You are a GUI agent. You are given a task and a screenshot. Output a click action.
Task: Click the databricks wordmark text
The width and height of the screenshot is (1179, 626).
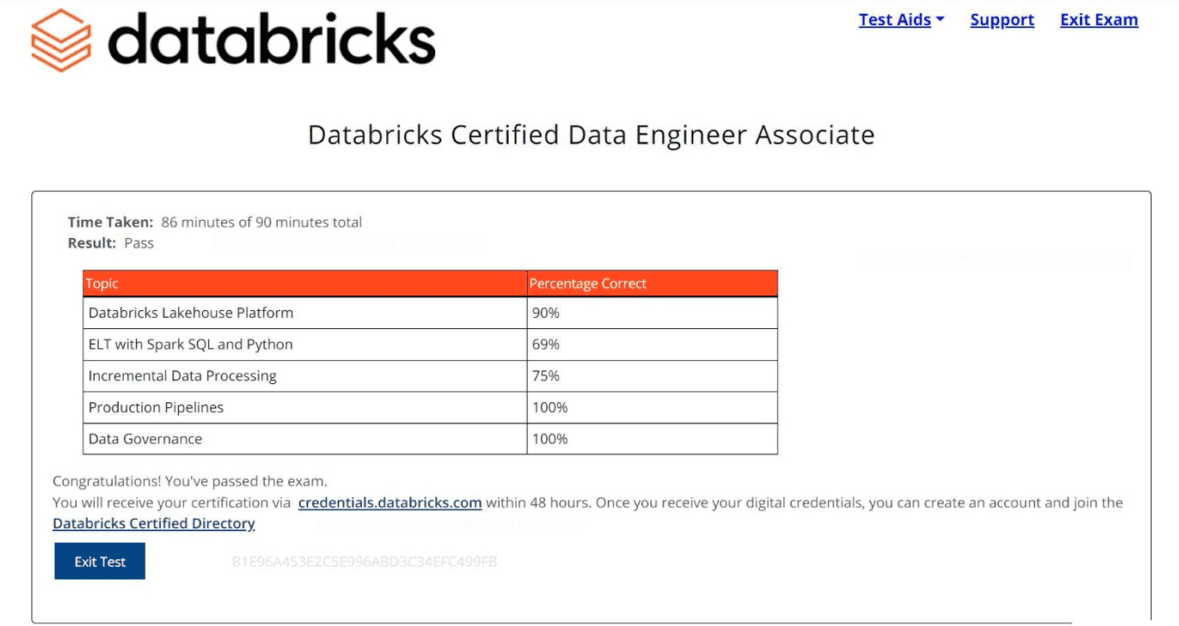(271, 40)
